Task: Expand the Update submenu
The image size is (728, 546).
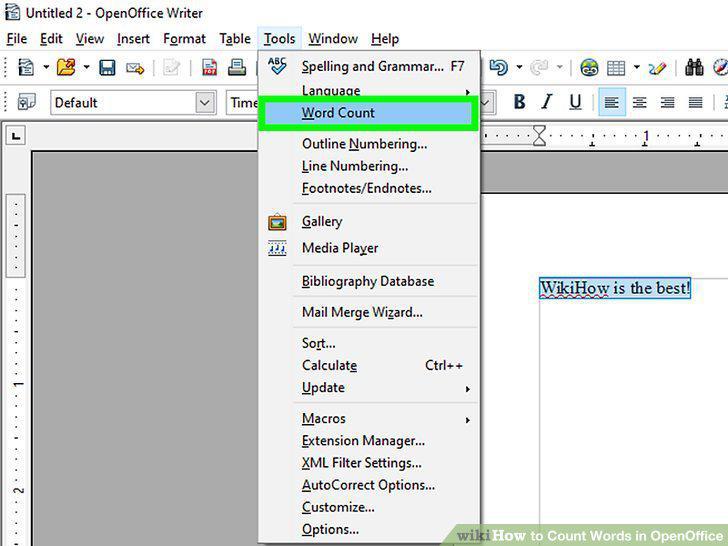Action: click(x=369, y=388)
